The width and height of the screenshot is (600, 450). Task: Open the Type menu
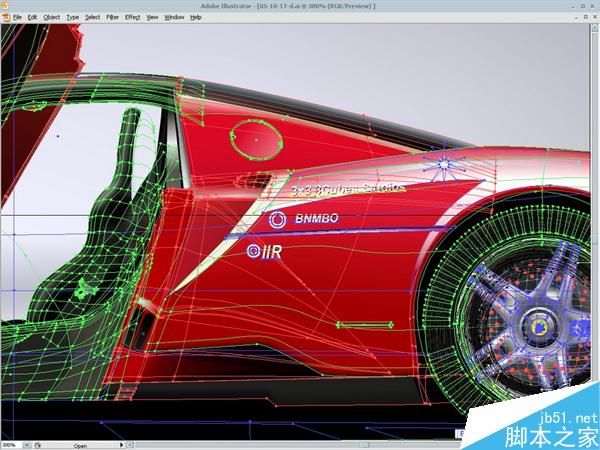point(73,17)
